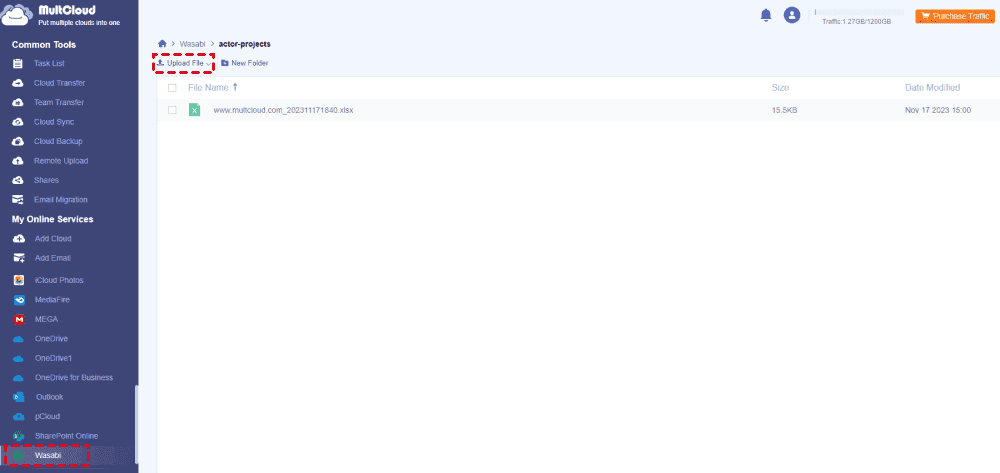This screenshot has width=1000, height=473.
Task: Open notifications bell
Action: click(766, 15)
